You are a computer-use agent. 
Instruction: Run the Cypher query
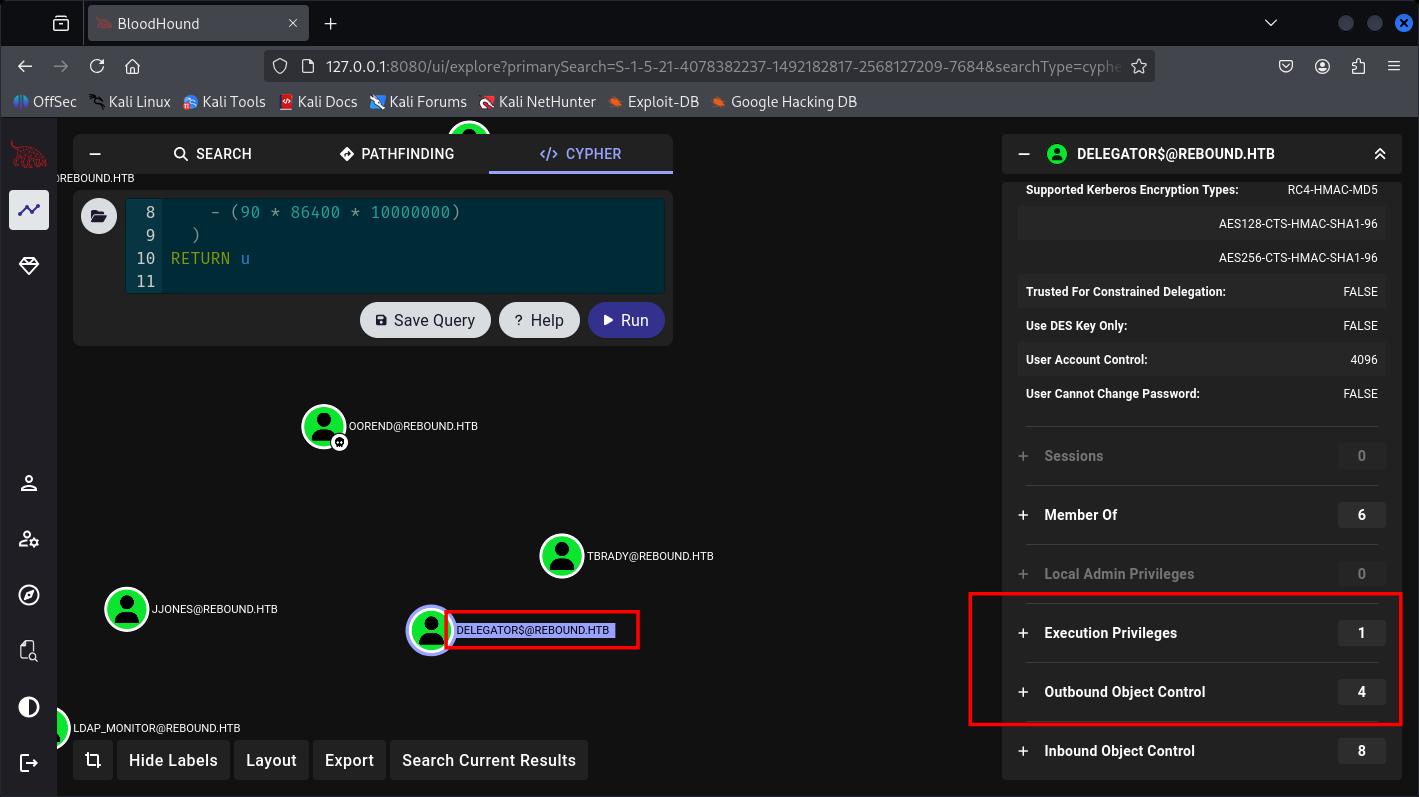[626, 320]
